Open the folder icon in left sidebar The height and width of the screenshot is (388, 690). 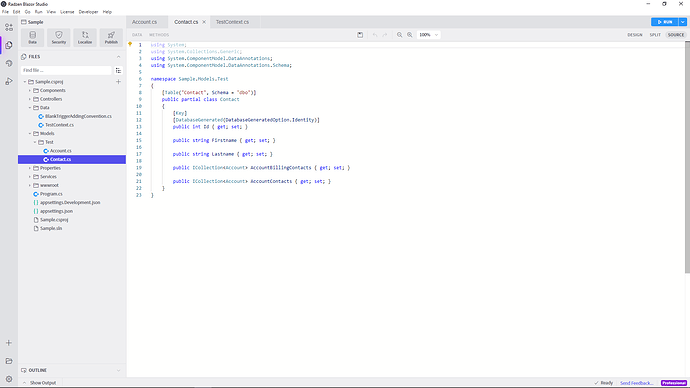tap(9, 361)
